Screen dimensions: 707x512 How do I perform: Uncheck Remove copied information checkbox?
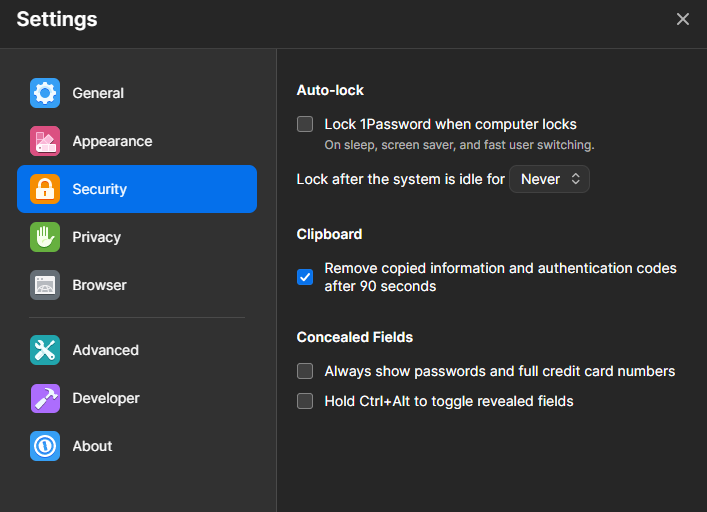pos(305,277)
